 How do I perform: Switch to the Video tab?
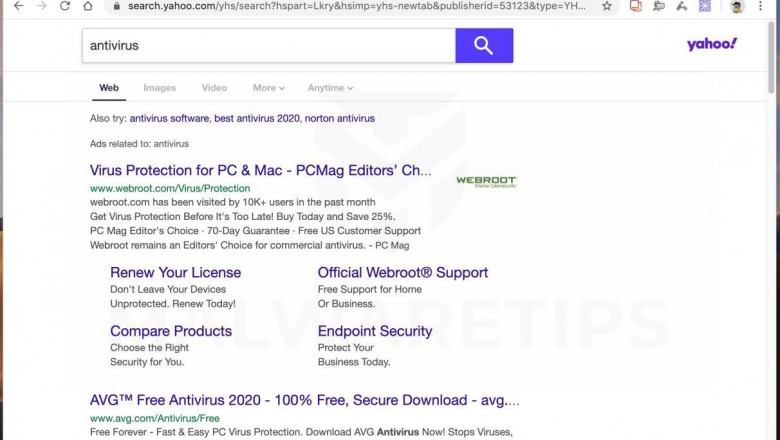pos(214,88)
